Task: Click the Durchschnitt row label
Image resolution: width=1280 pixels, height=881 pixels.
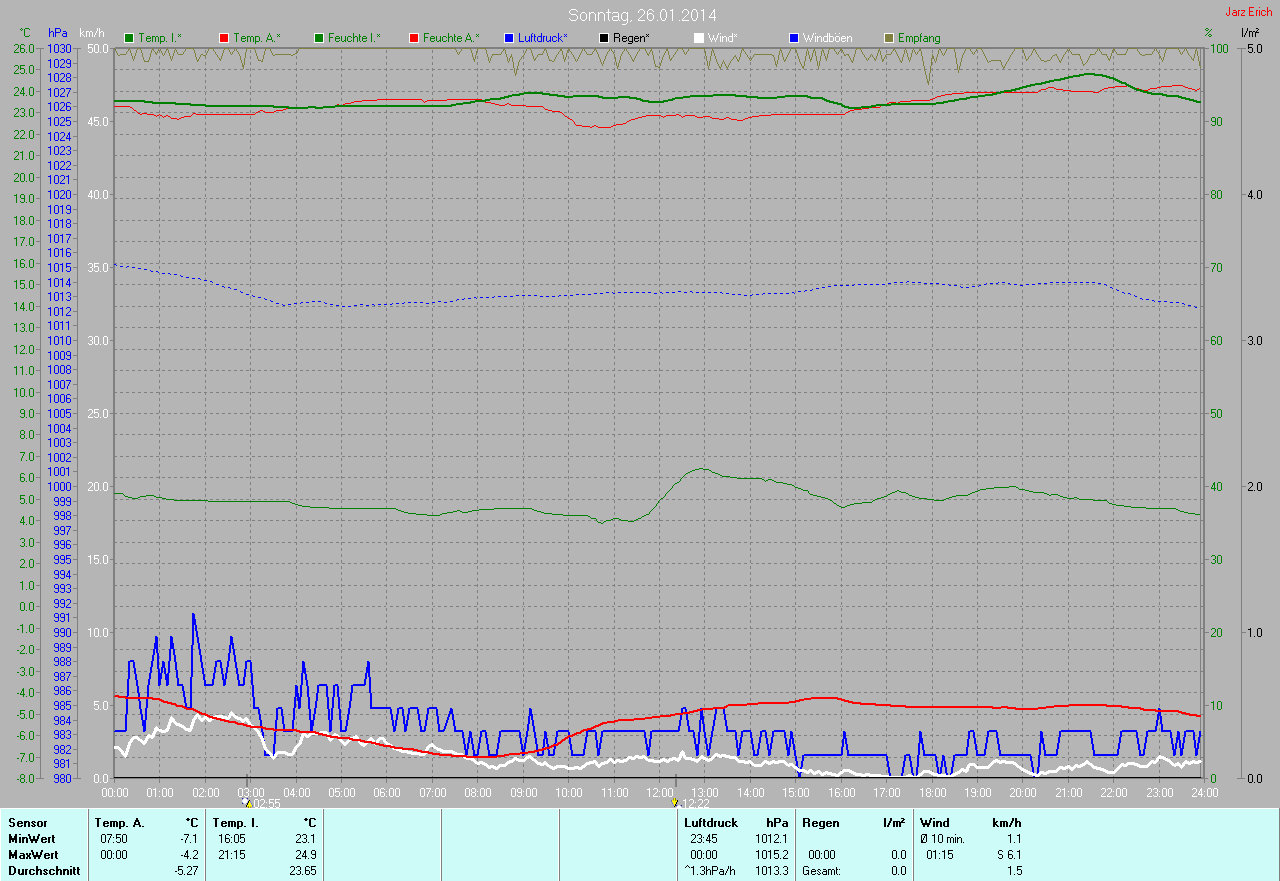Action: [44, 871]
